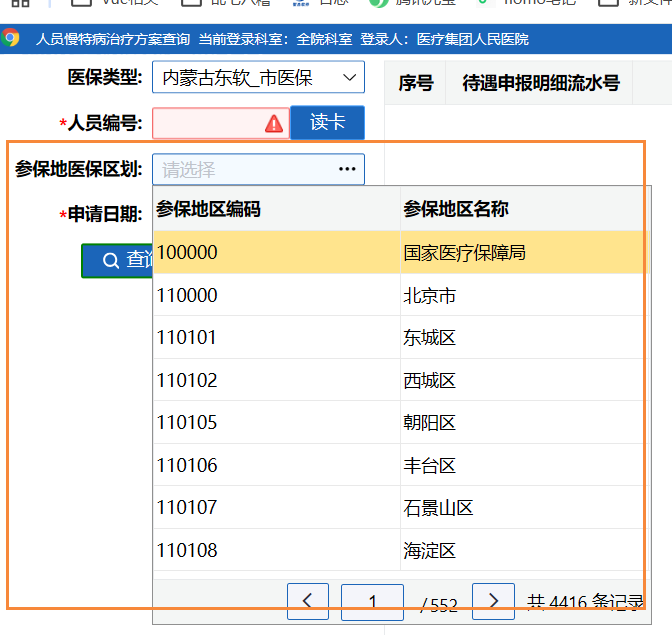
Task: Click the red warning icon in 人员编号 field
Action: pos(274,123)
